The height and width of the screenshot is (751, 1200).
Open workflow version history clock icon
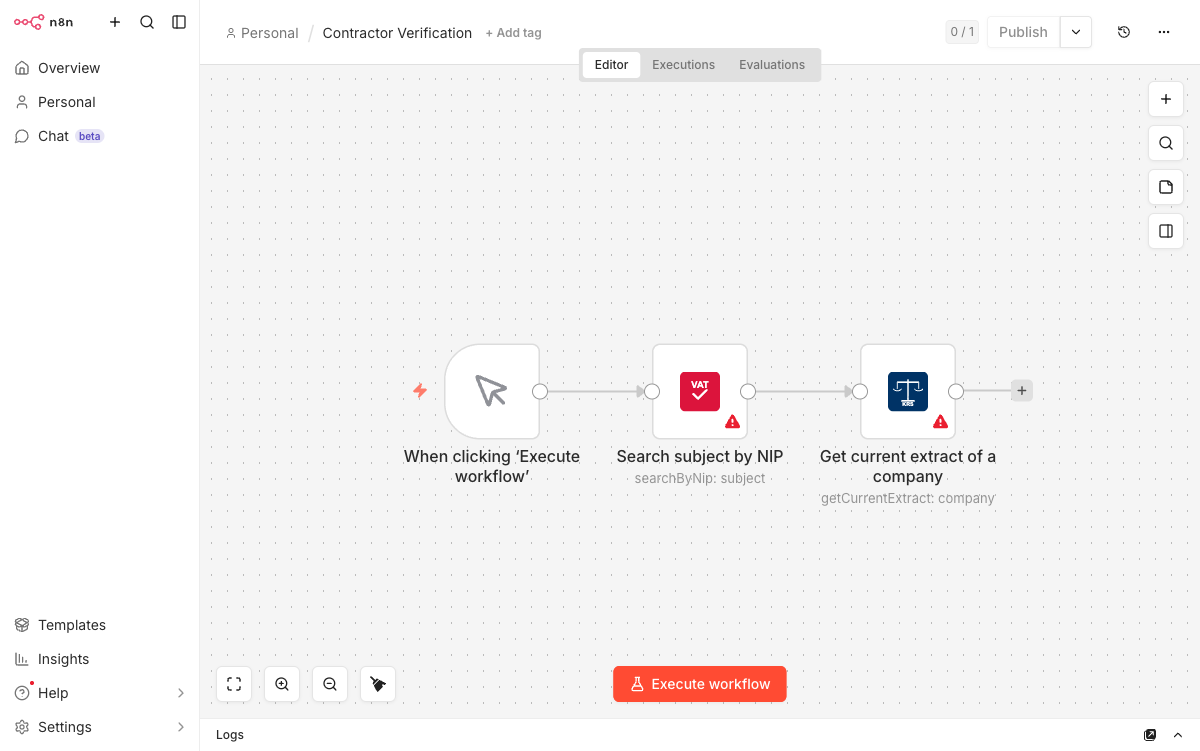[1124, 32]
